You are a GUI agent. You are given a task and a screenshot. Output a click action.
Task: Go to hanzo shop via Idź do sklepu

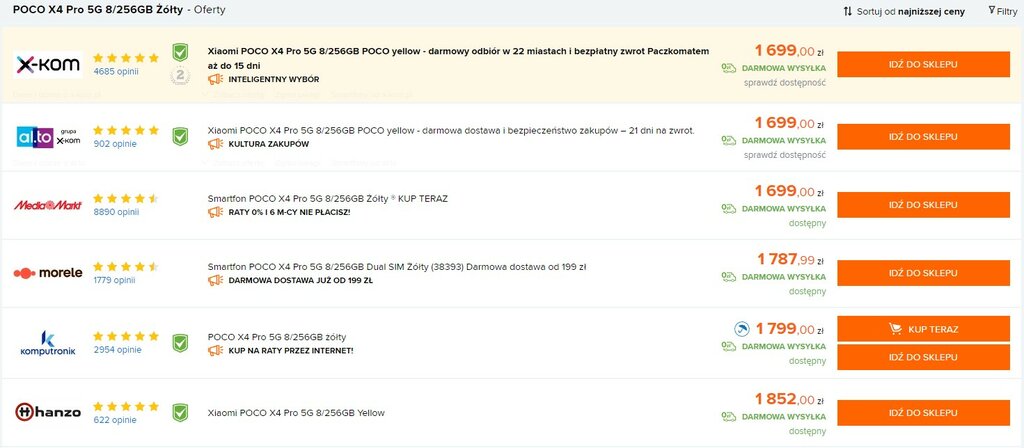coord(923,413)
